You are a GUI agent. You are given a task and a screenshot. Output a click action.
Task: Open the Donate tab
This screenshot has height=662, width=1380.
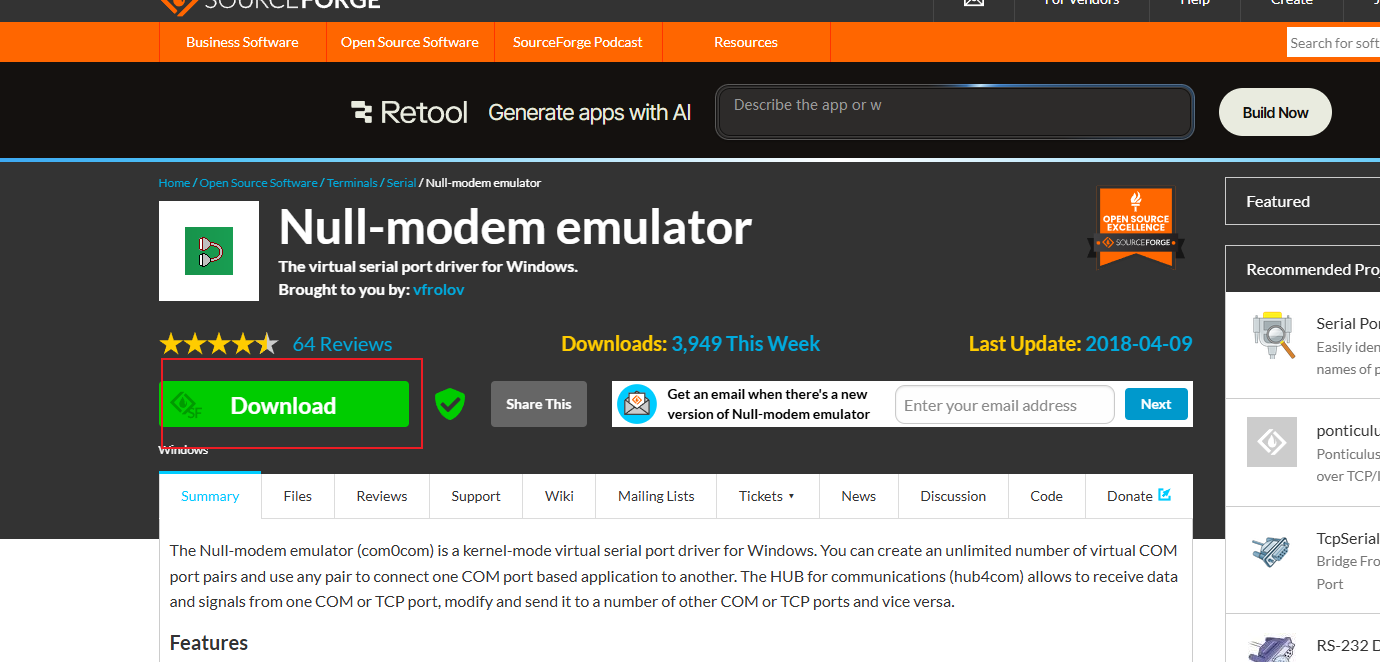tap(1139, 496)
